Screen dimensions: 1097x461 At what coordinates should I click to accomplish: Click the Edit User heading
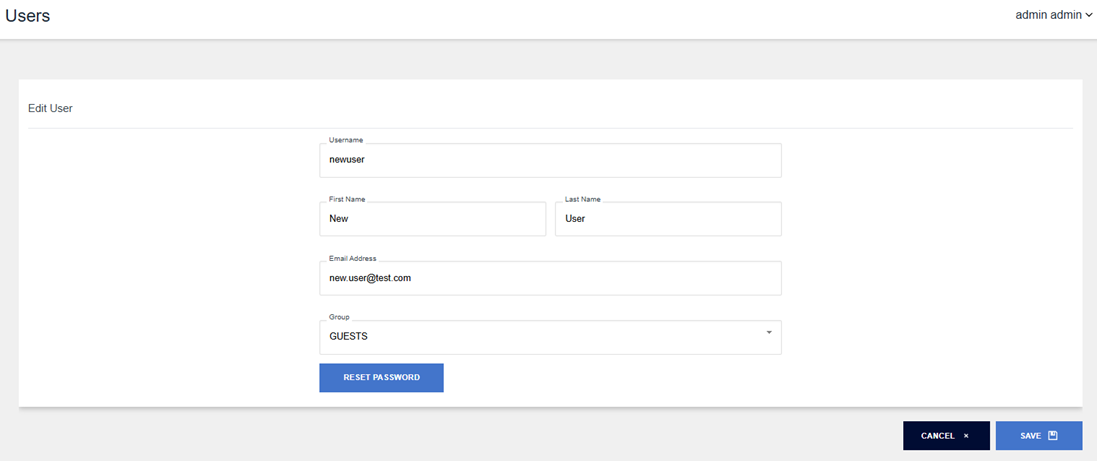pos(50,108)
